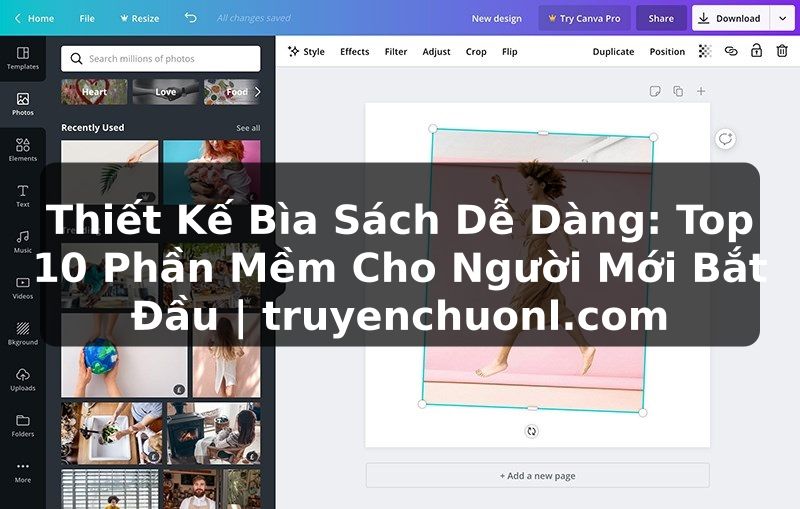
Task: Click the Download button
Action: (730, 18)
